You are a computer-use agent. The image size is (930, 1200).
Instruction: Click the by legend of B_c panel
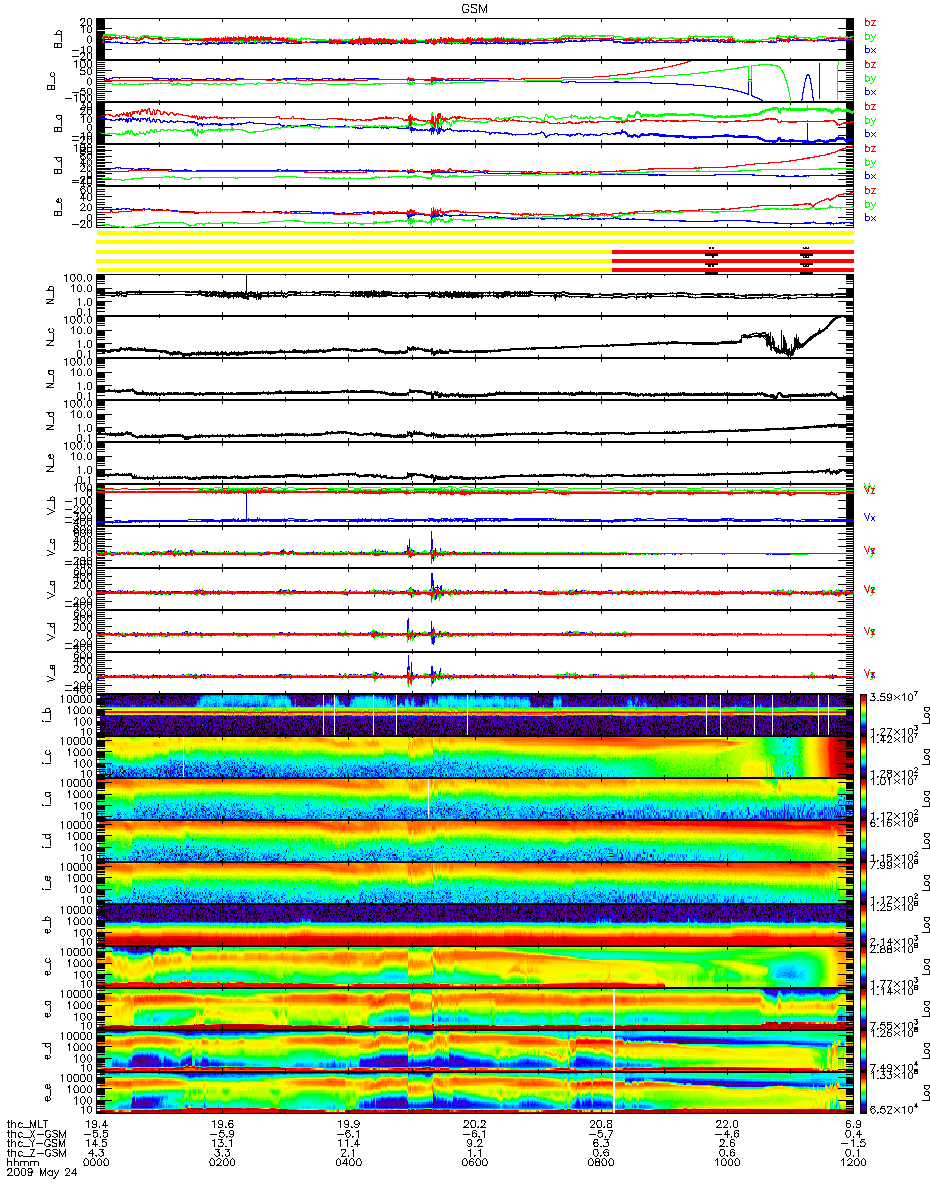(869, 78)
